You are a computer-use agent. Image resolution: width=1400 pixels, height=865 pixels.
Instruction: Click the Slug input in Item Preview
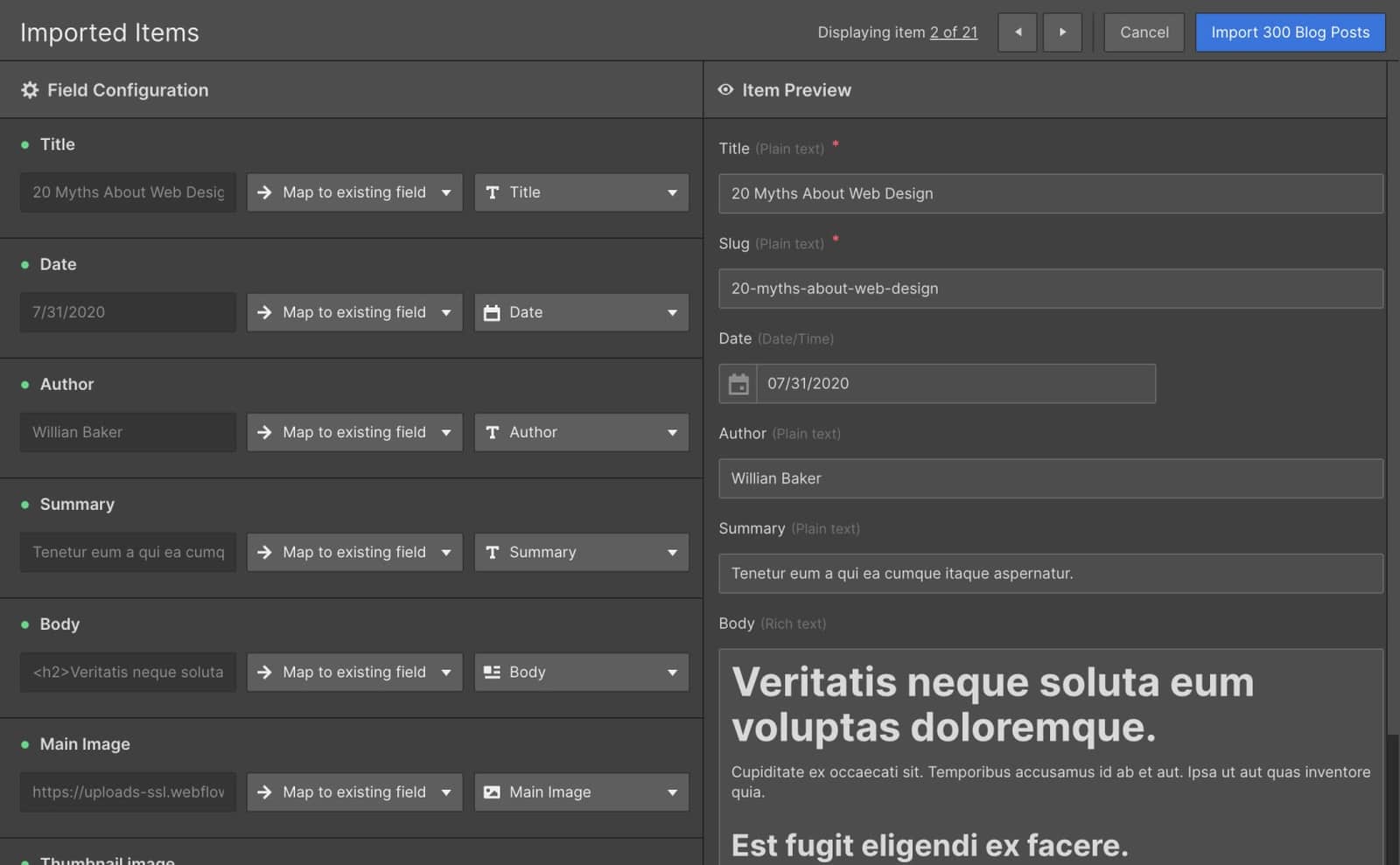click(x=1050, y=289)
